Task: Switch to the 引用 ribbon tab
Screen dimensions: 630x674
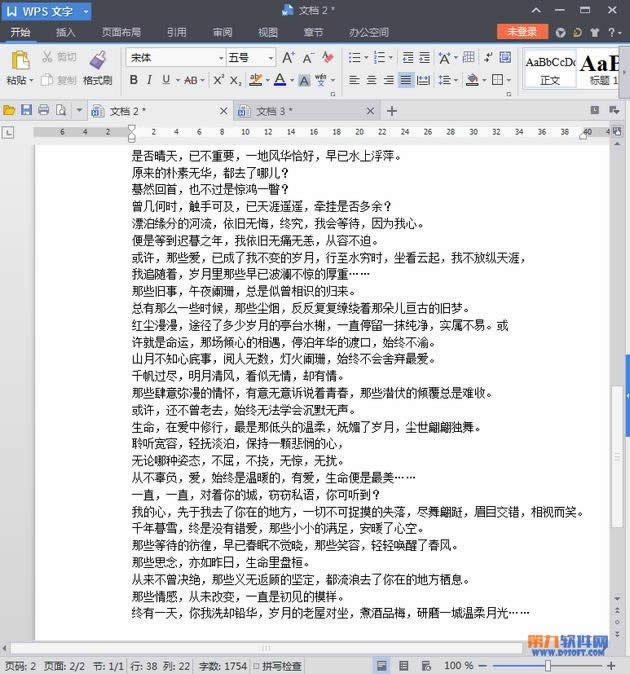Action: [177, 32]
